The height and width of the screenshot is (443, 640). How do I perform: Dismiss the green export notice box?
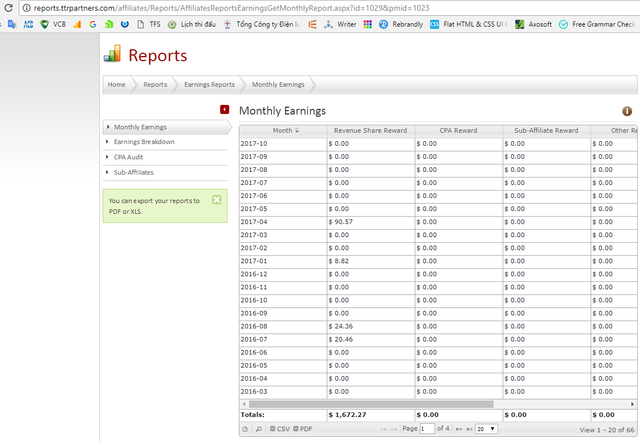pos(217,200)
